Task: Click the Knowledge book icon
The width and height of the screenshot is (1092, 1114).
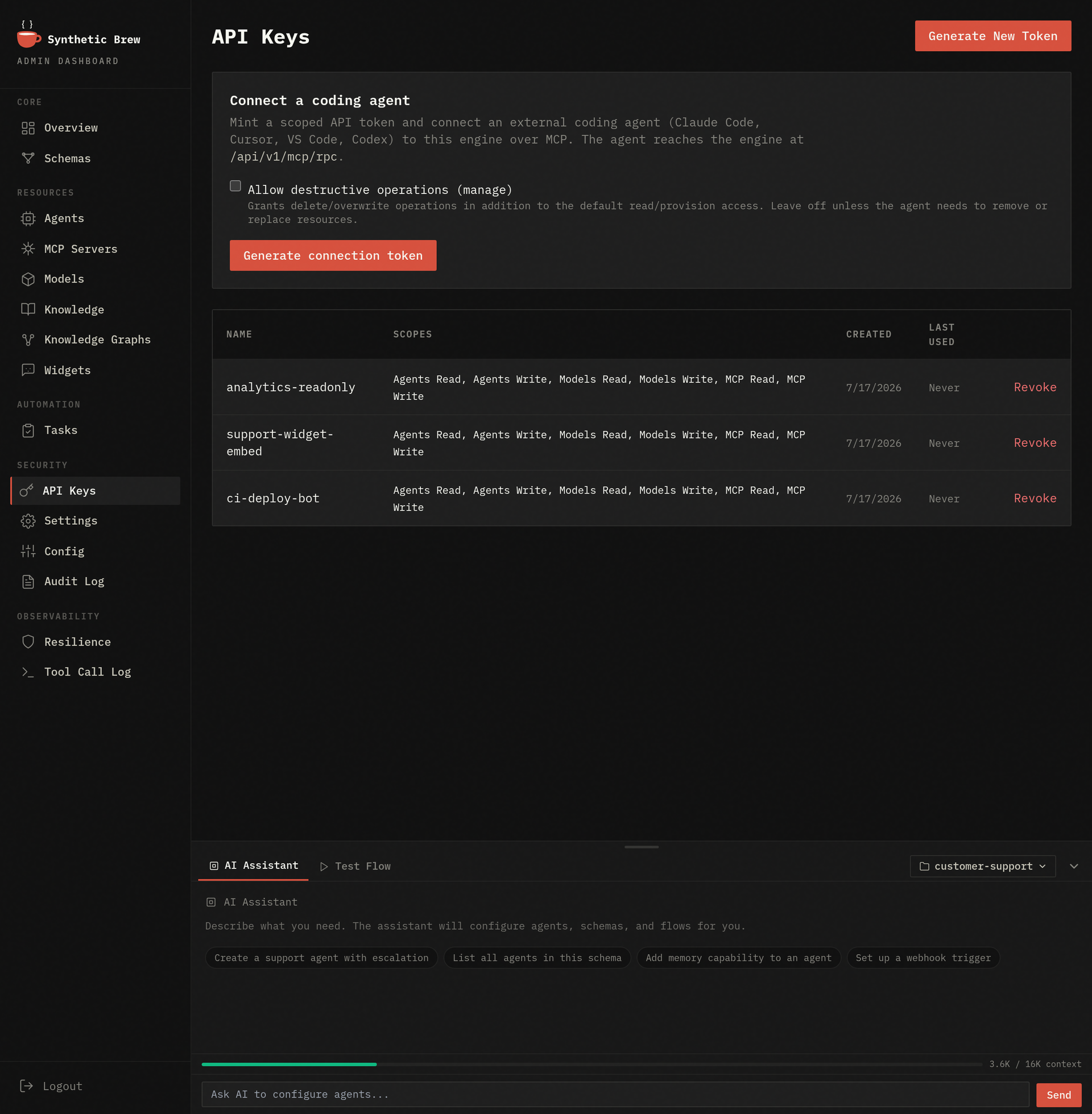Action: pyautogui.click(x=28, y=309)
